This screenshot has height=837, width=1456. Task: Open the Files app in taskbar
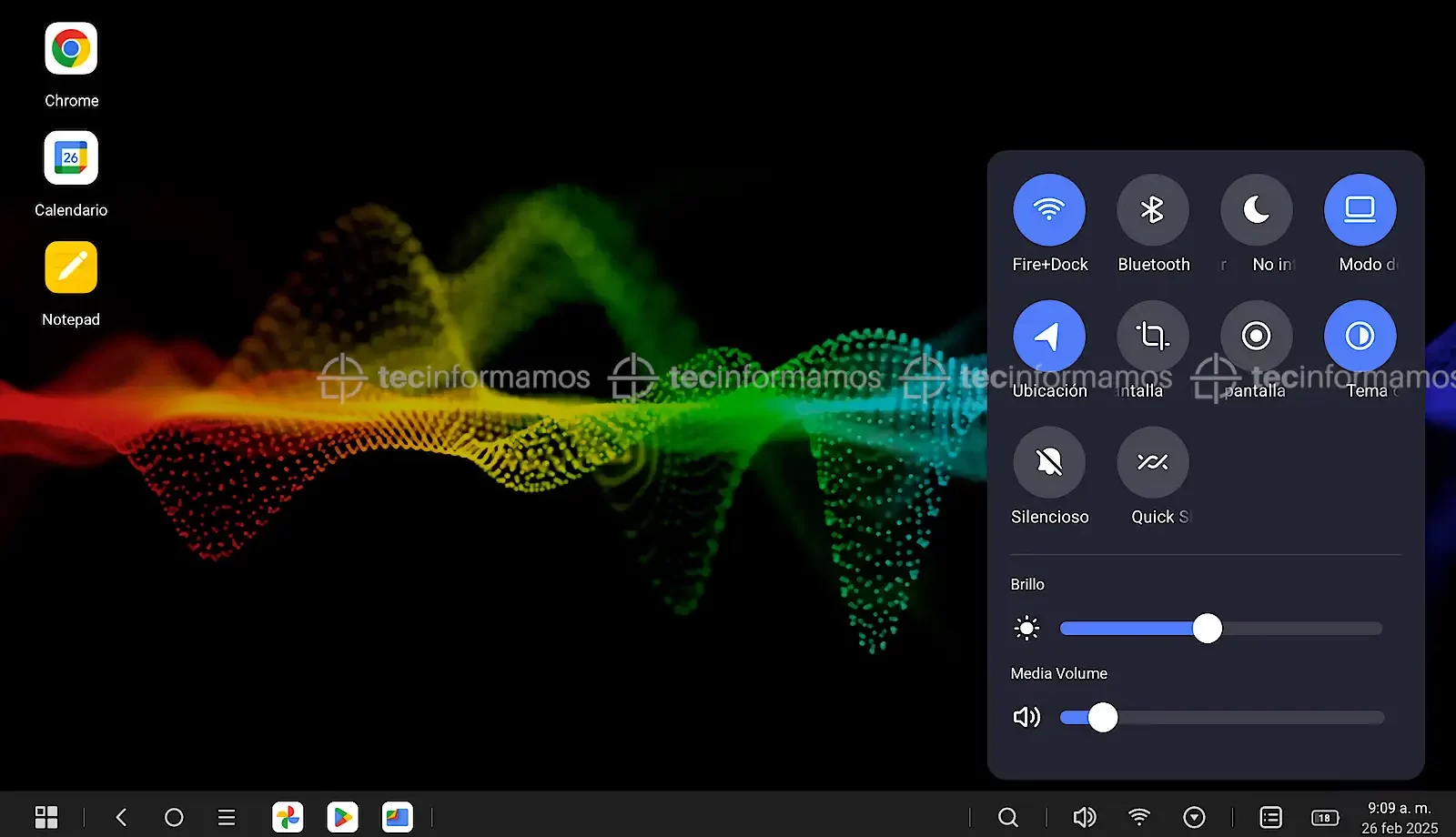pyautogui.click(x=397, y=817)
